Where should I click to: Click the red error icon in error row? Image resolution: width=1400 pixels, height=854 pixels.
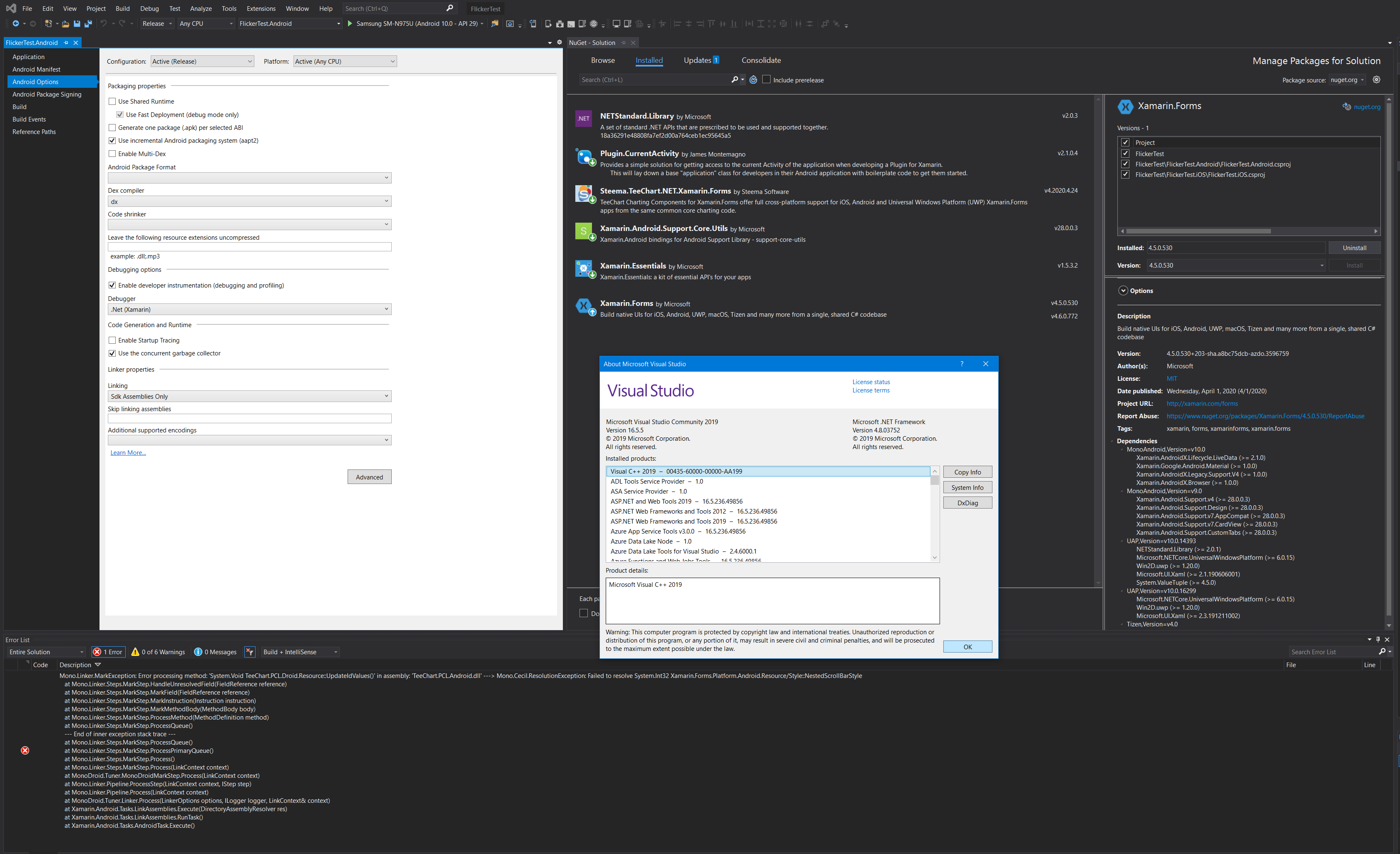(x=25, y=750)
